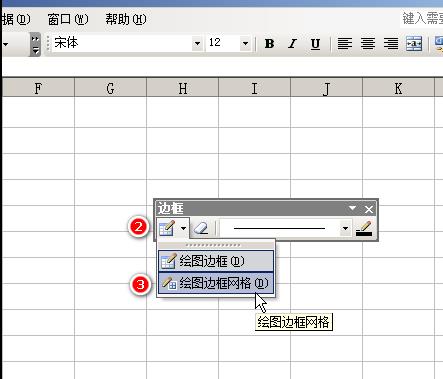This screenshot has width=443, height=379.
Task: Open the 帮助 menu
Action: coord(126,19)
